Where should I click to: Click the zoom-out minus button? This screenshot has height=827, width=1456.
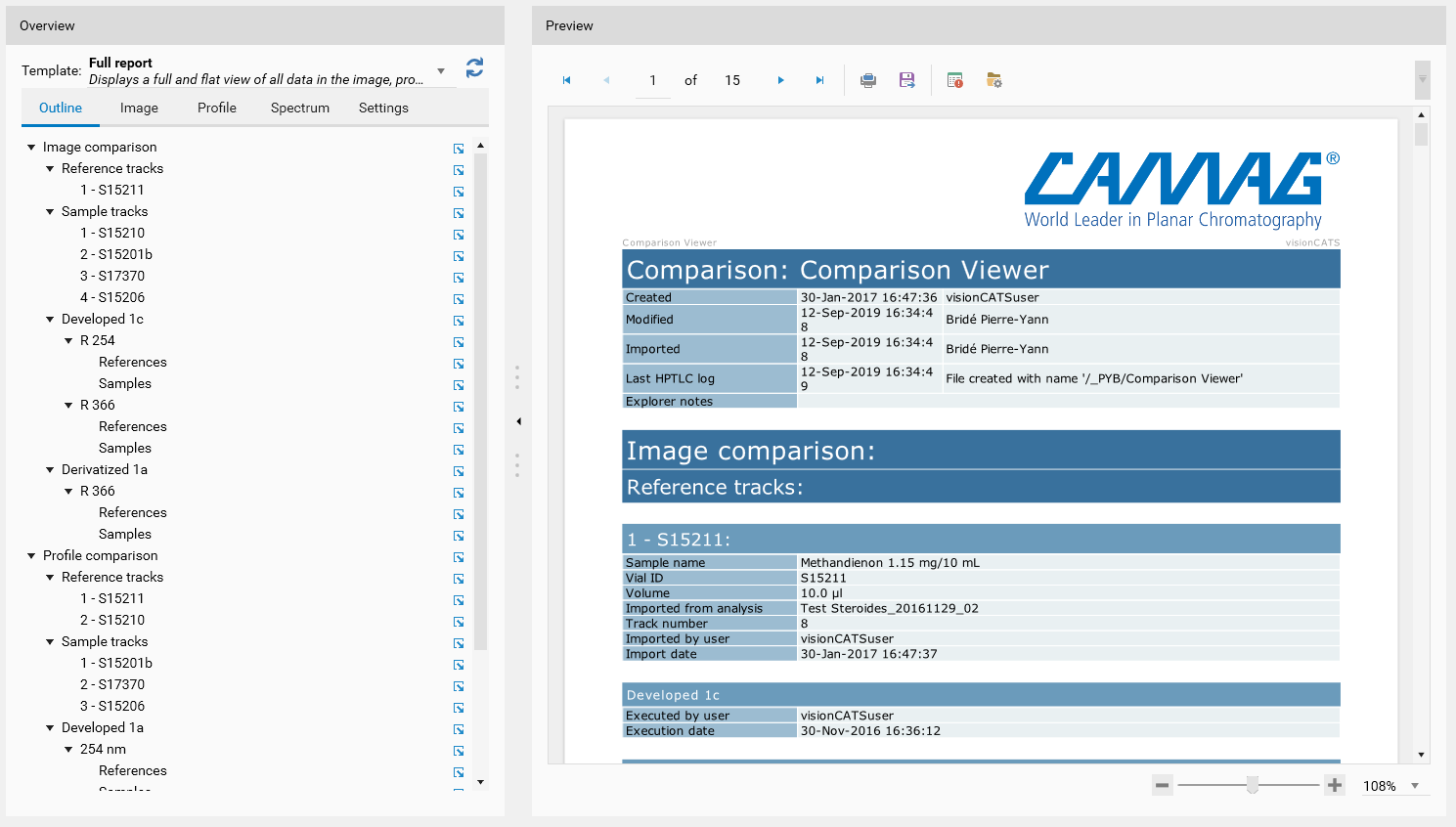[x=1162, y=785]
